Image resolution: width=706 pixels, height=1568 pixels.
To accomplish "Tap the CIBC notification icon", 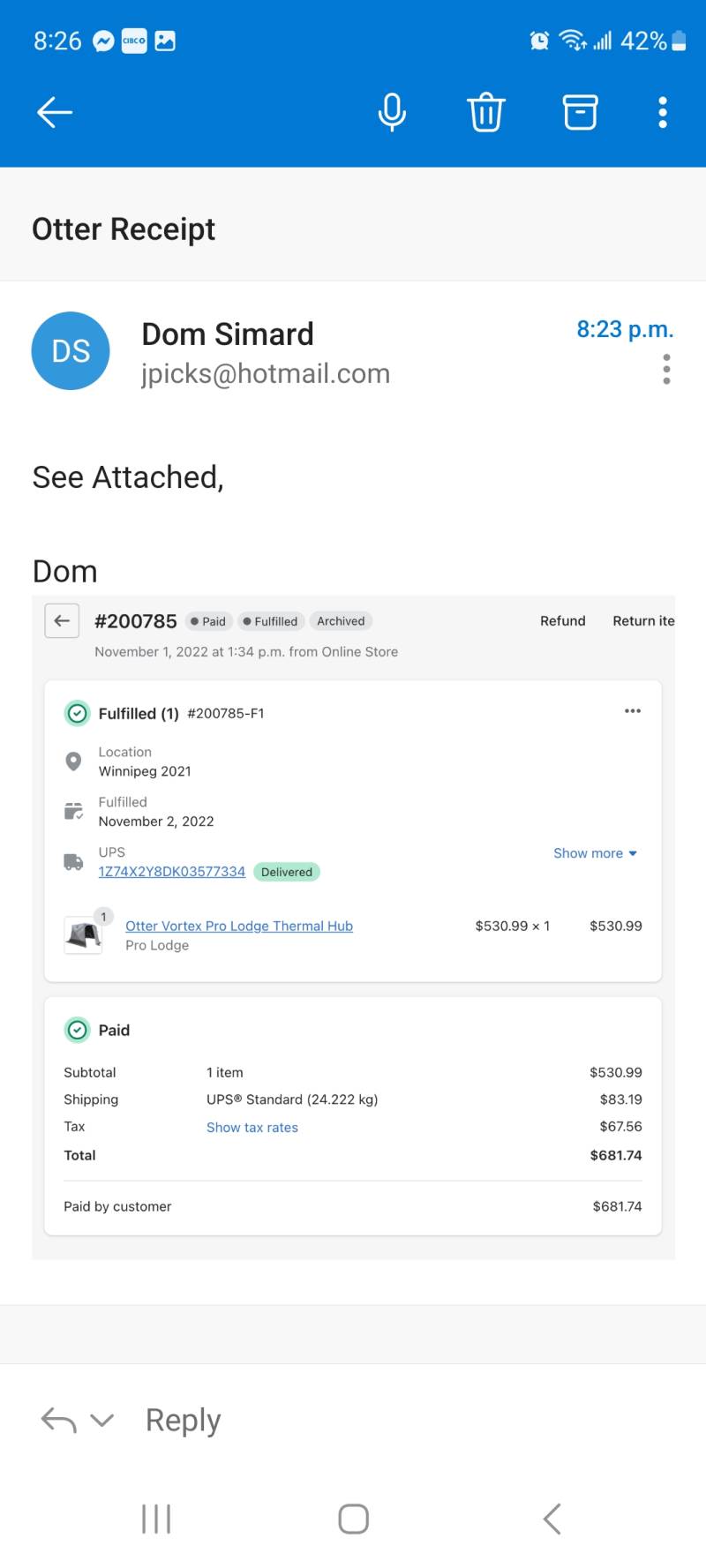I will (x=134, y=41).
